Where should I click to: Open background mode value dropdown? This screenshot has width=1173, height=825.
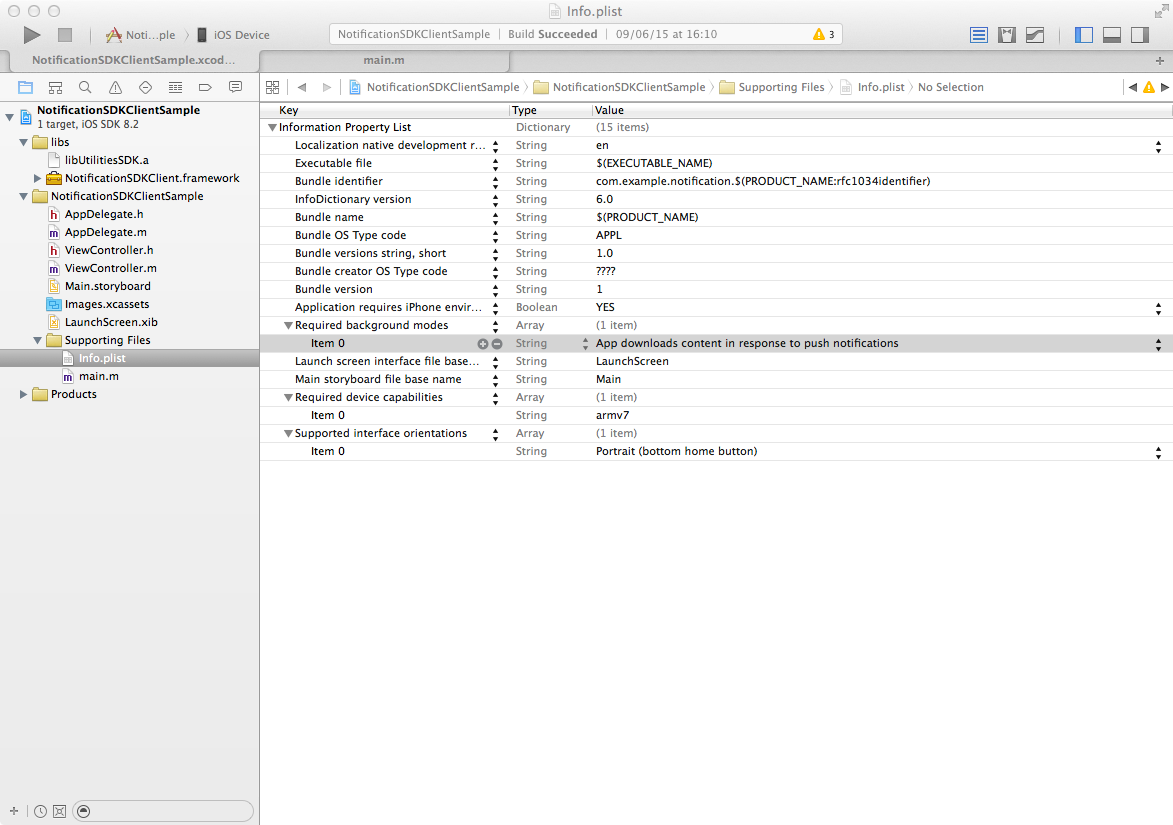point(1158,344)
